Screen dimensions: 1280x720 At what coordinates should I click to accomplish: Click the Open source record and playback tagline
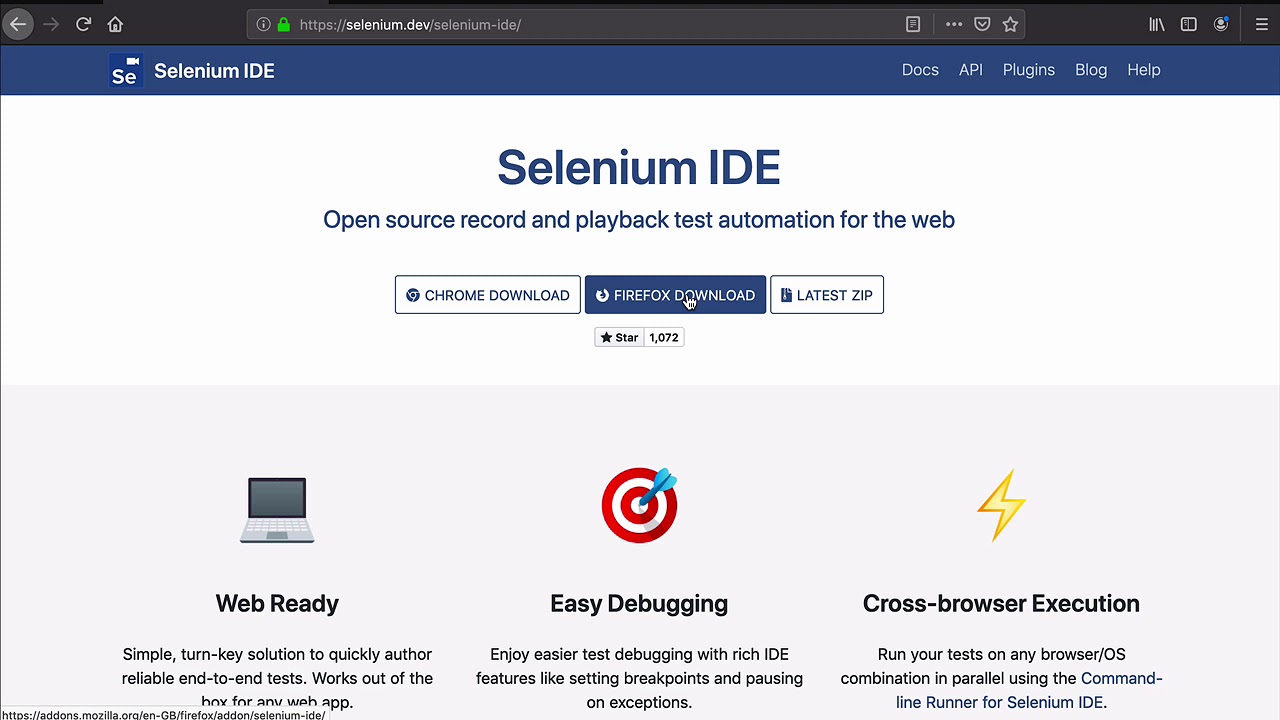click(x=639, y=220)
